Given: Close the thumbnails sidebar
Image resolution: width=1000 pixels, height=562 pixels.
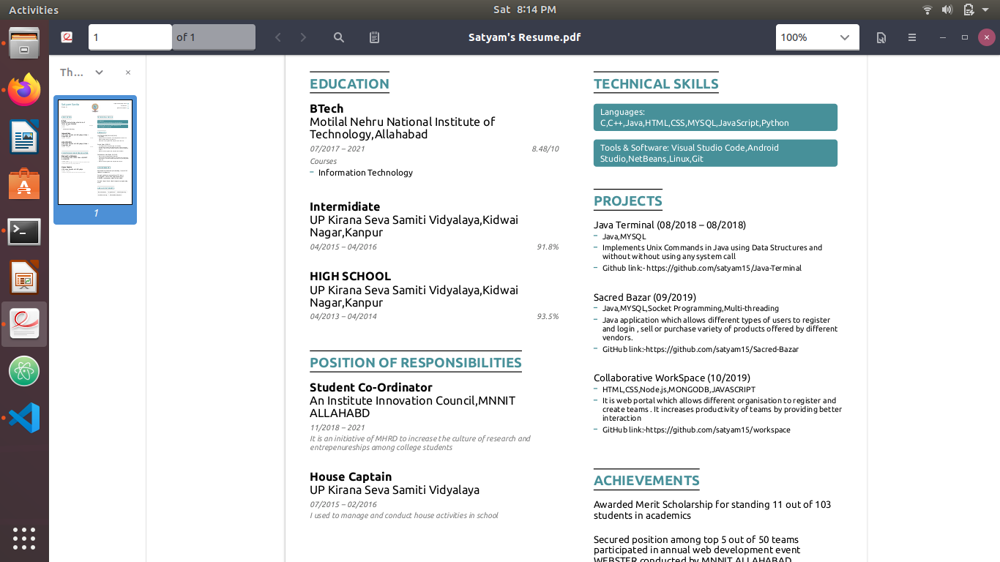Looking at the screenshot, I should click(128, 72).
